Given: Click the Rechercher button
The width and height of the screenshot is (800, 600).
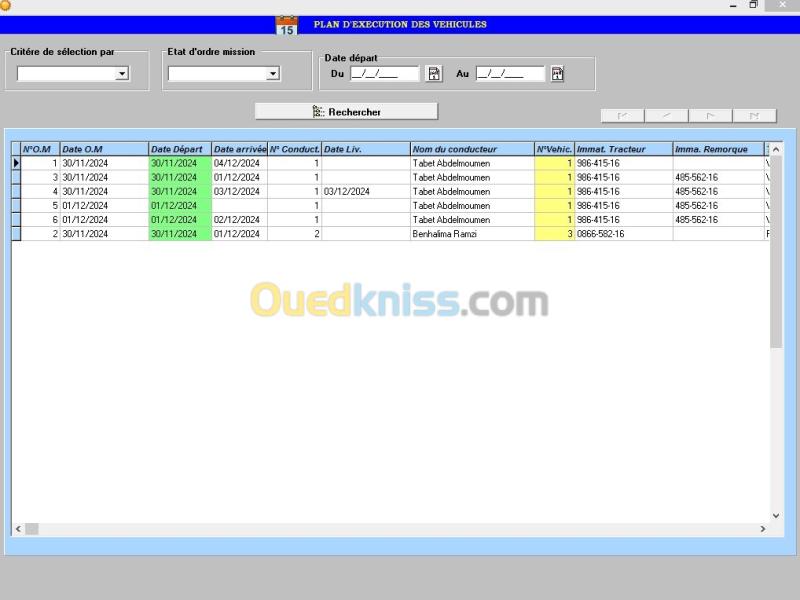Looking at the screenshot, I should coord(346,112).
